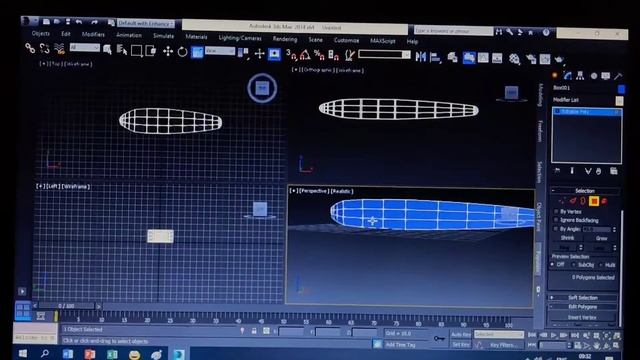Toggle Window/Crossing selection mode
Viewport: 640px width, 360px height.
coord(151,51)
